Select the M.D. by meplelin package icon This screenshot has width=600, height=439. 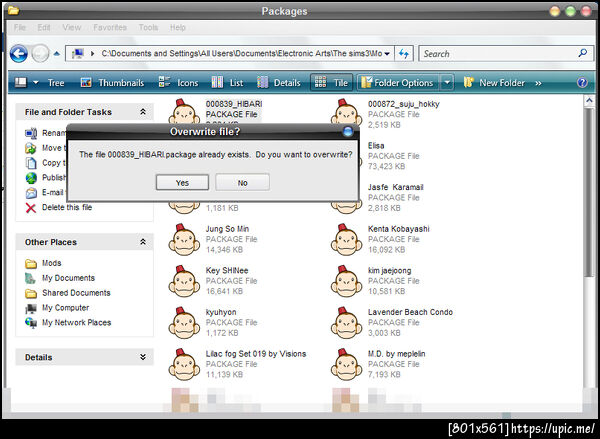click(346, 365)
